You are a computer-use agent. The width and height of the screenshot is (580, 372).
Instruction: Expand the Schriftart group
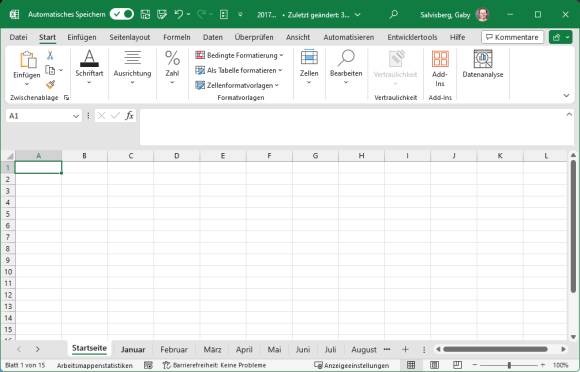point(89,67)
